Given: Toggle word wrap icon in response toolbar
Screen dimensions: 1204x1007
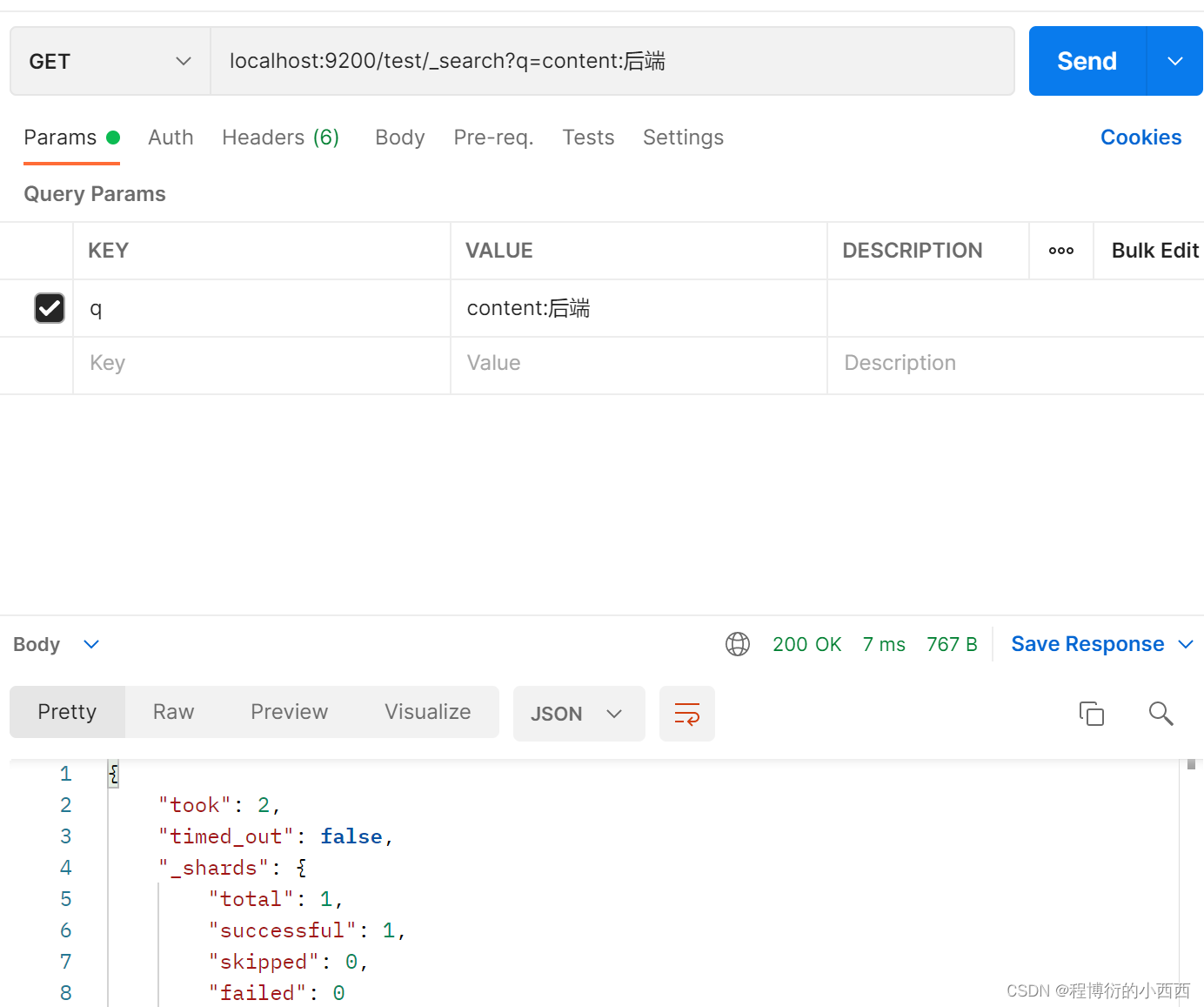Looking at the screenshot, I should pyautogui.click(x=687, y=714).
